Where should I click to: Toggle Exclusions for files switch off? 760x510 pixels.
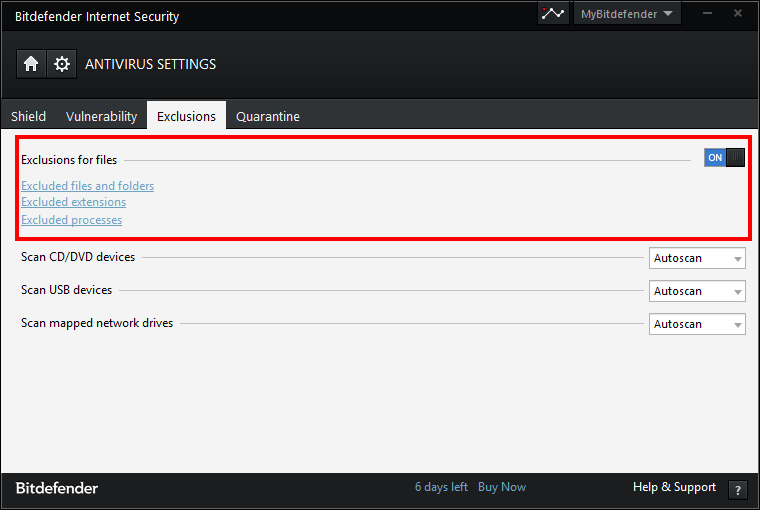click(x=725, y=157)
